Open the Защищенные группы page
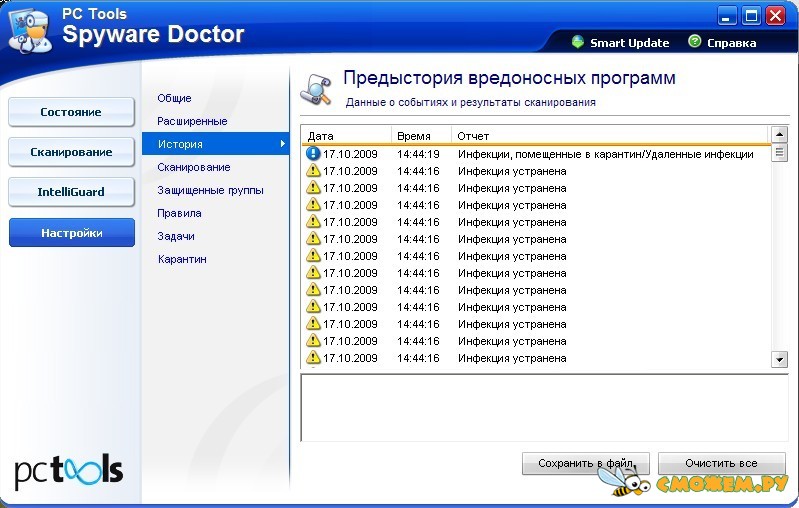 coord(210,190)
